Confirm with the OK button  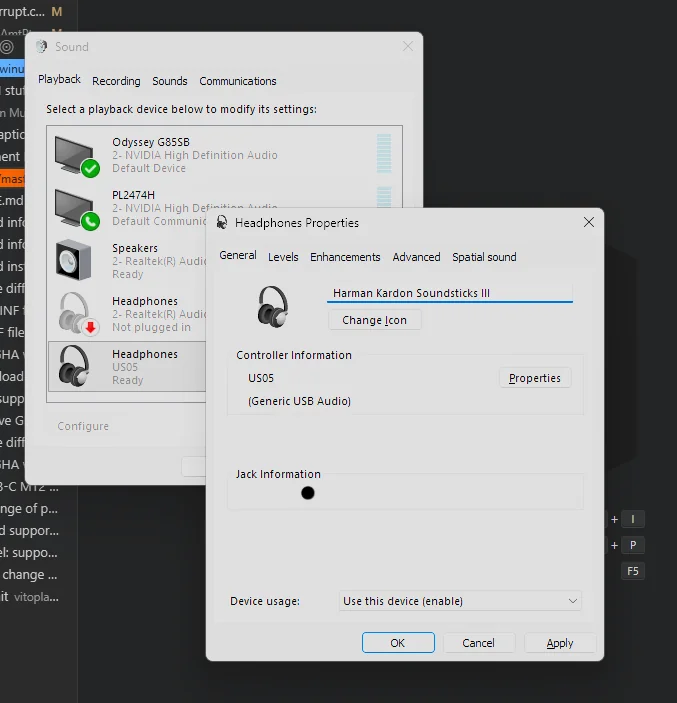(x=398, y=643)
